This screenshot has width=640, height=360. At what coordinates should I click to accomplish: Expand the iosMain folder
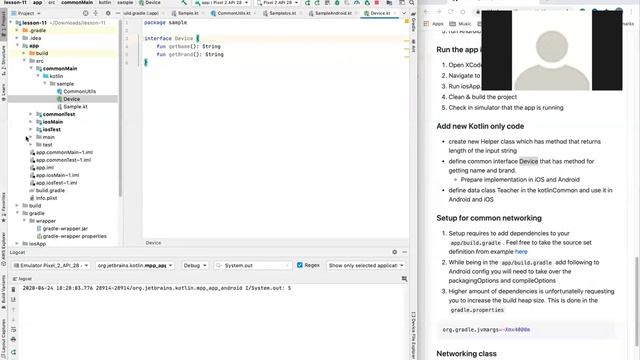[31, 122]
